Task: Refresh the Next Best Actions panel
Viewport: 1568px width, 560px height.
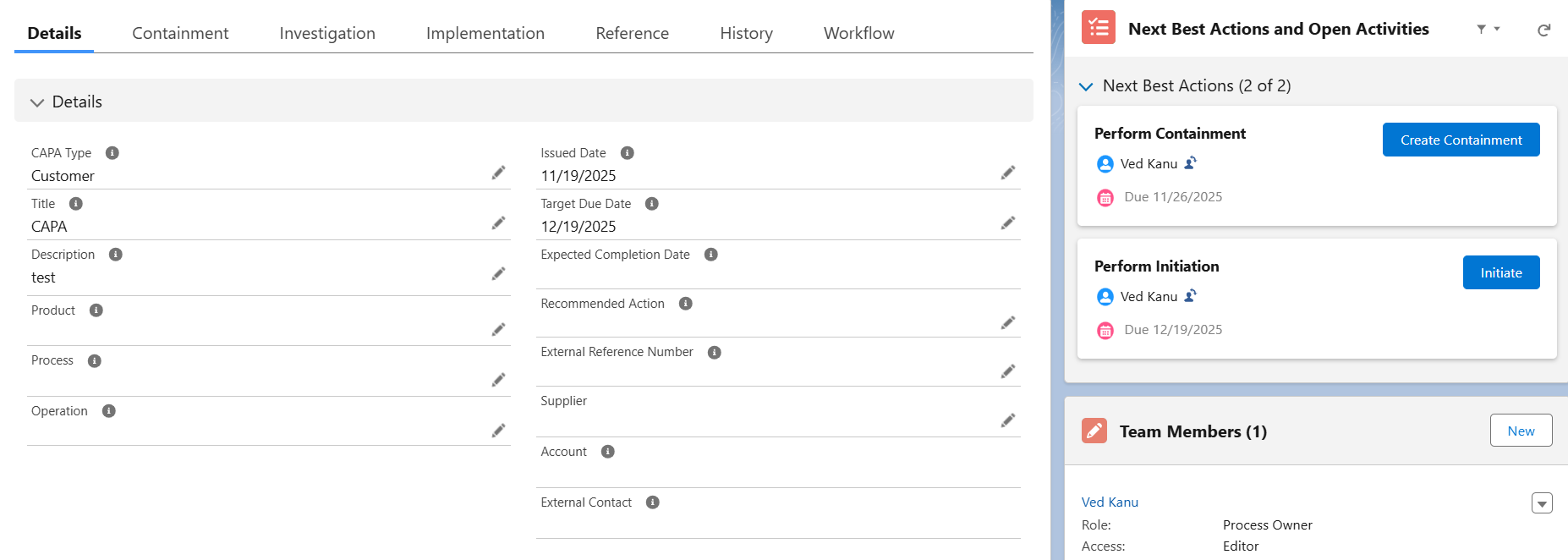Action: click(1543, 30)
